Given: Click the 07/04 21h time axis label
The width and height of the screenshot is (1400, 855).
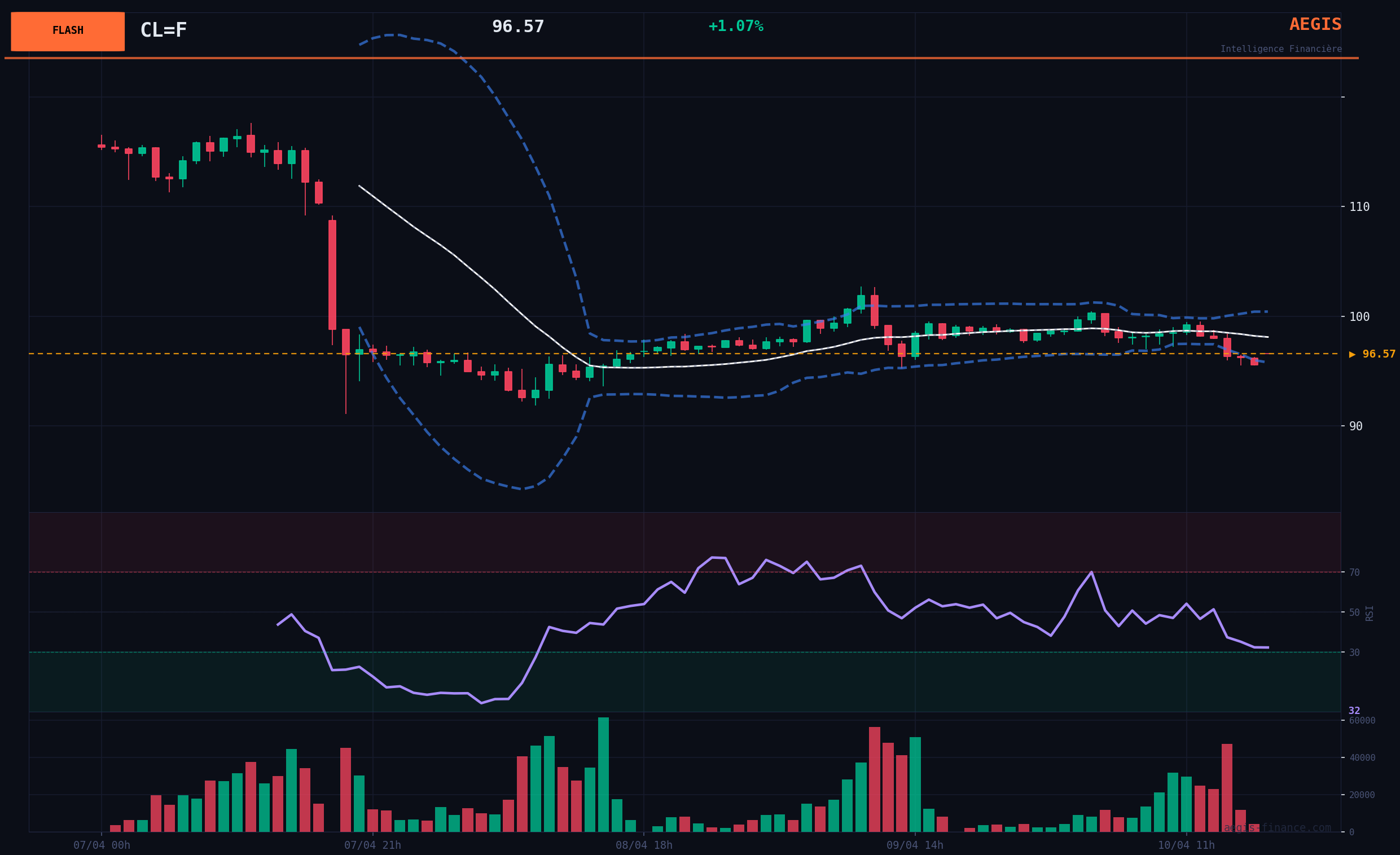Looking at the screenshot, I should [x=372, y=845].
